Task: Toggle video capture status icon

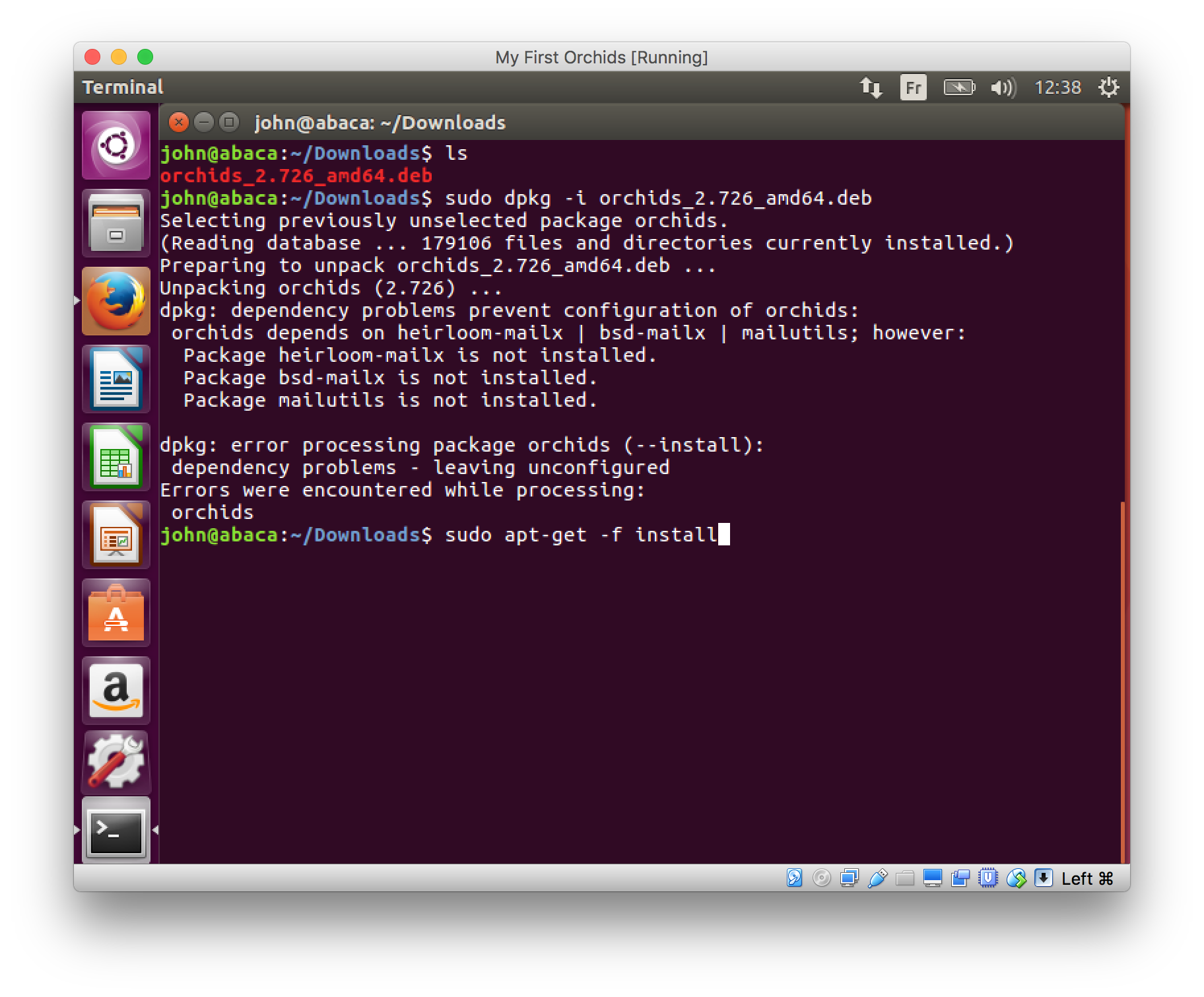Action: [x=960, y=878]
